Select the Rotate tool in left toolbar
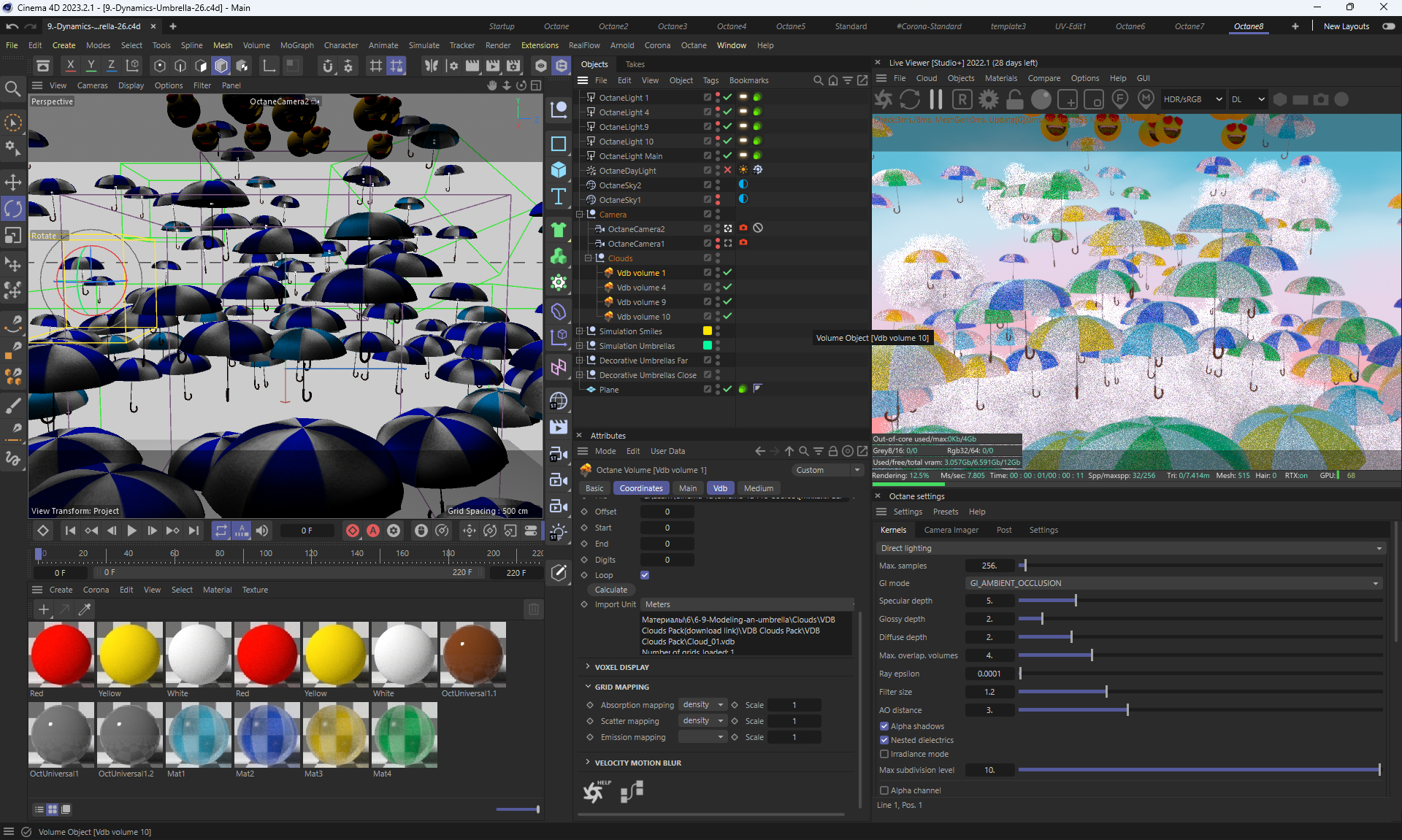Viewport: 1402px width, 840px height. tap(13, 209)
